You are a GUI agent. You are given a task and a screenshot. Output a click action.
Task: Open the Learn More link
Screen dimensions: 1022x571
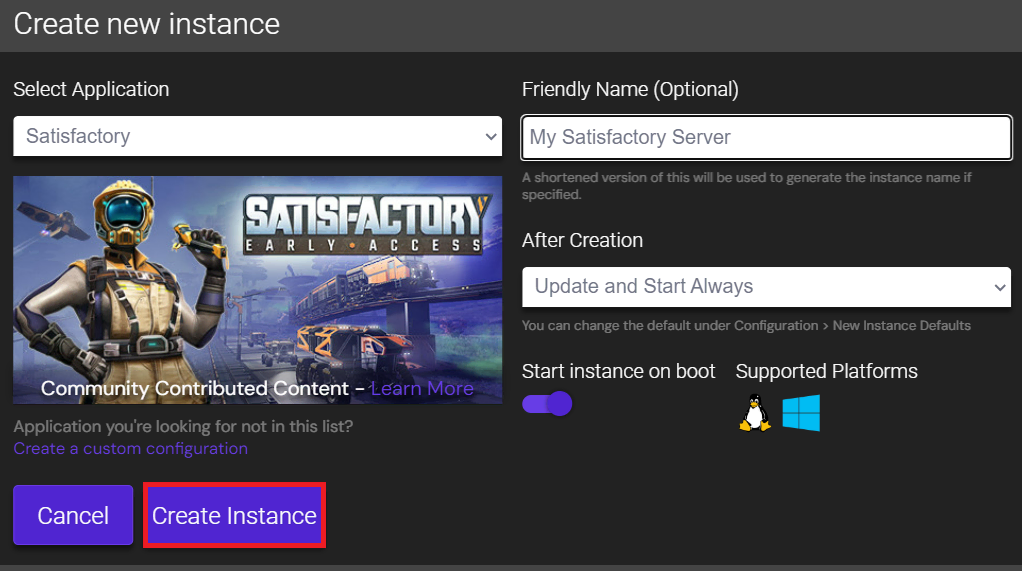(422, 388)
